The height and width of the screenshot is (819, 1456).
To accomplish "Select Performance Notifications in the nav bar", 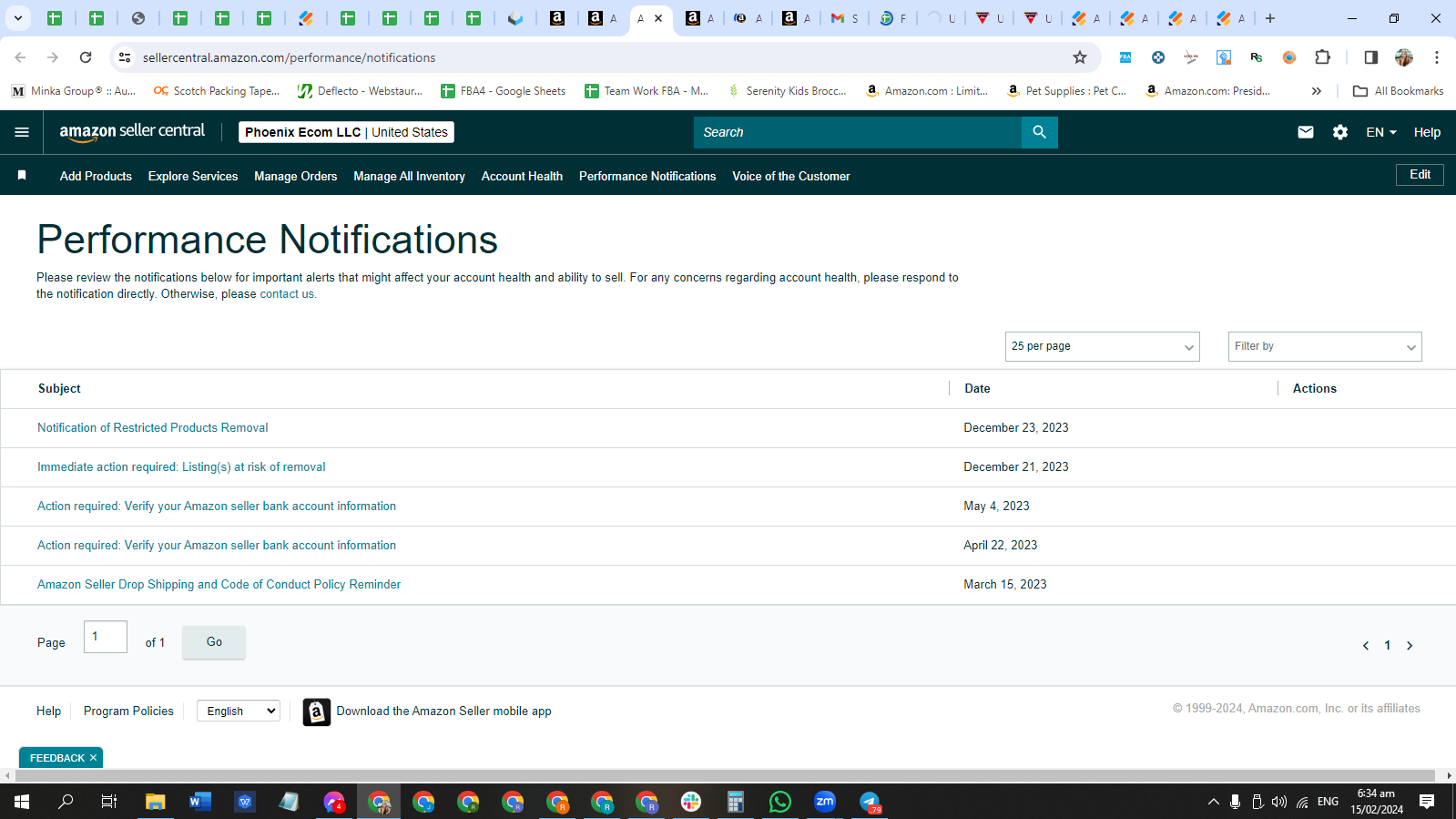I will (x=647, y=176).
